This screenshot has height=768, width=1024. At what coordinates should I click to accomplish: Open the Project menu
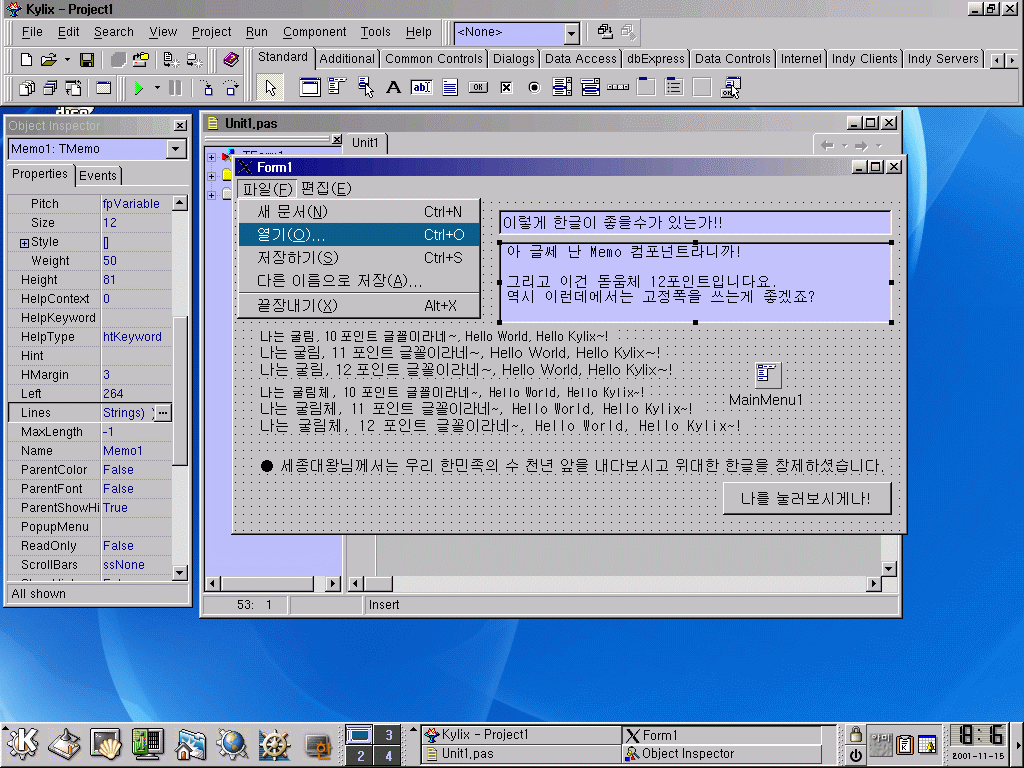[211, 32]
